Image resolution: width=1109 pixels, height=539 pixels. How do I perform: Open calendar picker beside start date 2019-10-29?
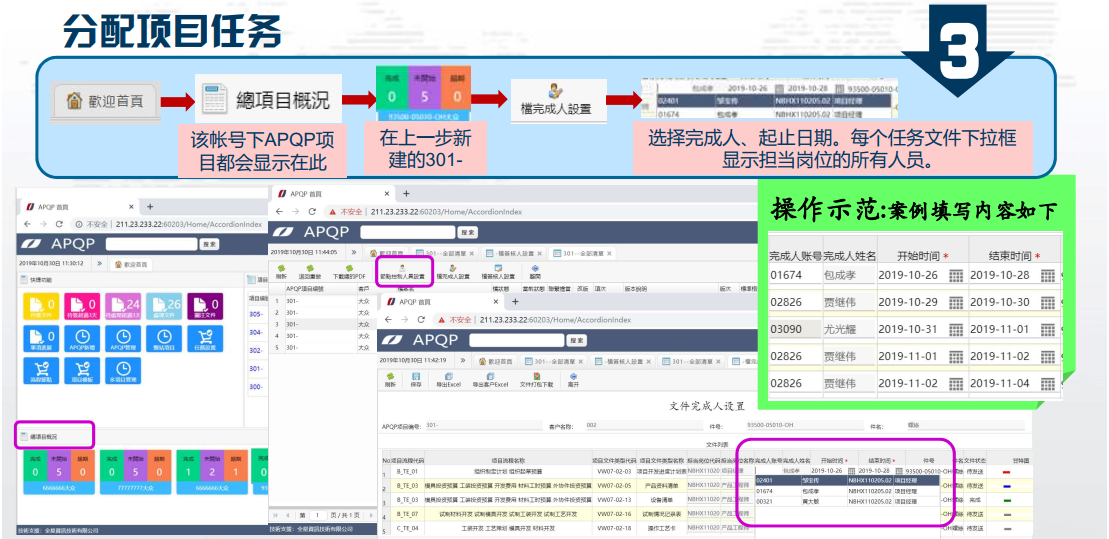956,302
